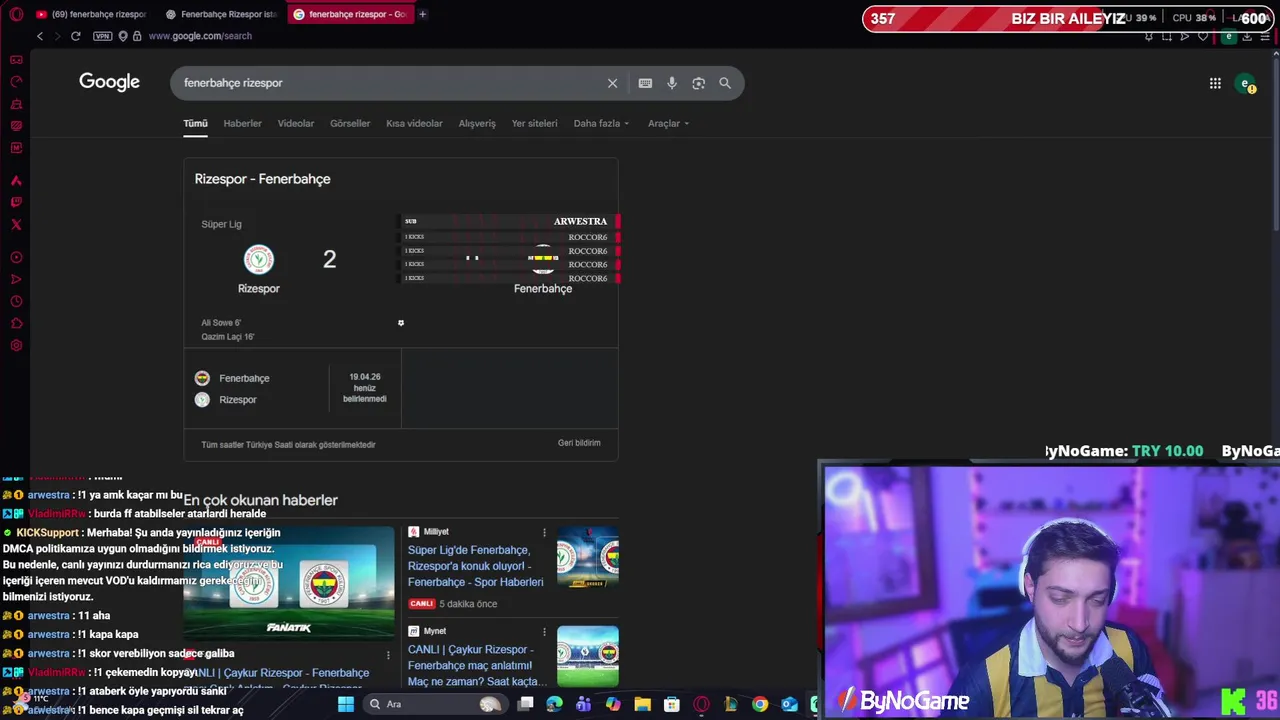Open Aria AI icon in sidebar
Image resolution: width=1280 pixels, height=720 pixels.
point(16,181)
